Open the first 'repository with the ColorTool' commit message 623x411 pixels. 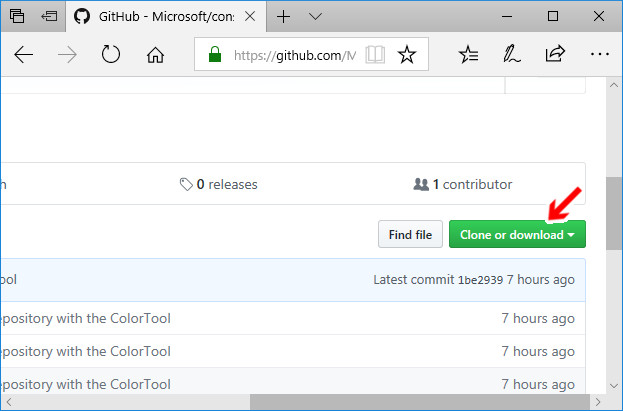tap(85, 318)
